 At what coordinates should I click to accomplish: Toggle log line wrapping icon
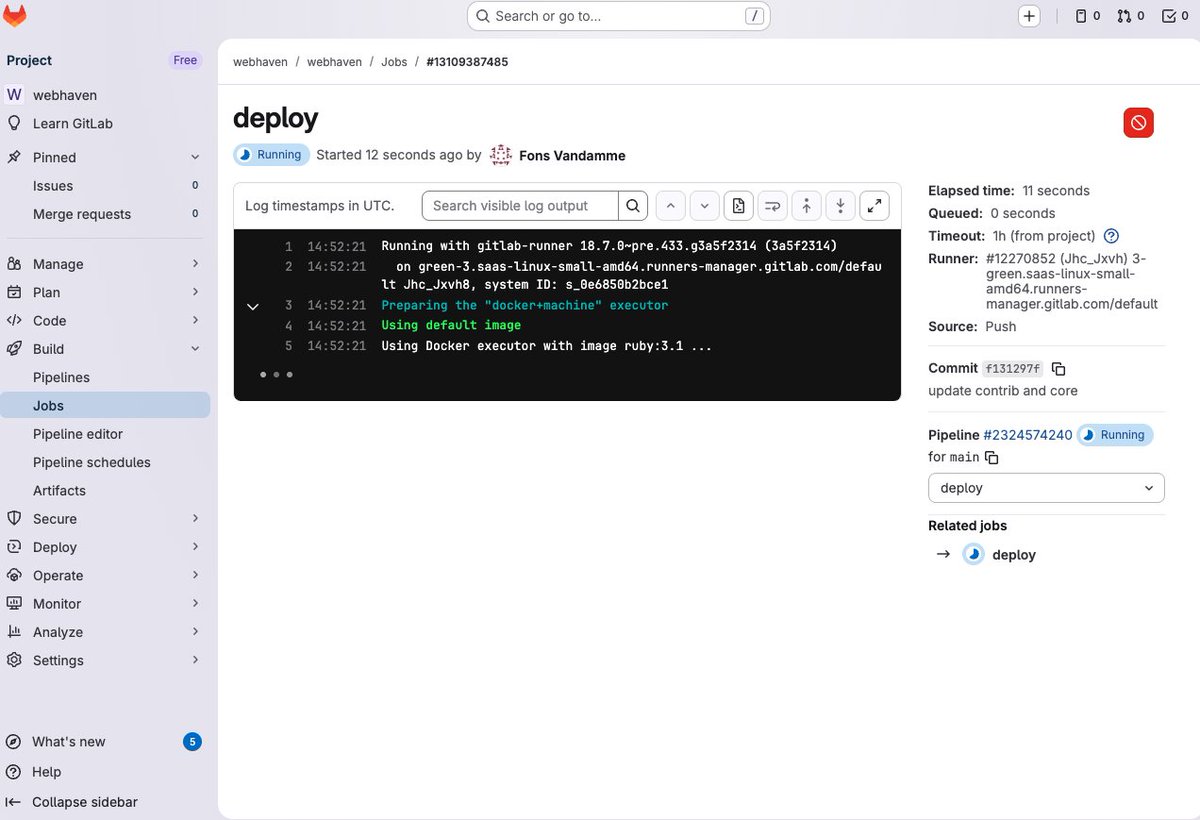[773, 206]
